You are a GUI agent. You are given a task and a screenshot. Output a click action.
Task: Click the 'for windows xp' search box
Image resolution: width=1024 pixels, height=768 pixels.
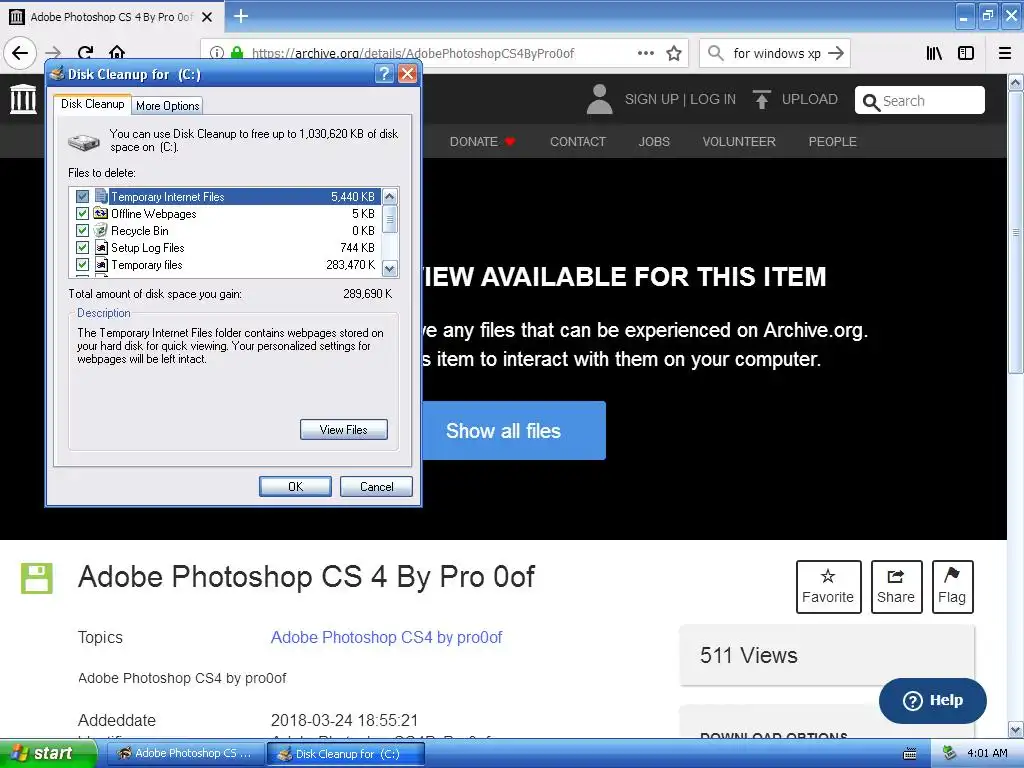pyautogui.click(x=776, y=53)
